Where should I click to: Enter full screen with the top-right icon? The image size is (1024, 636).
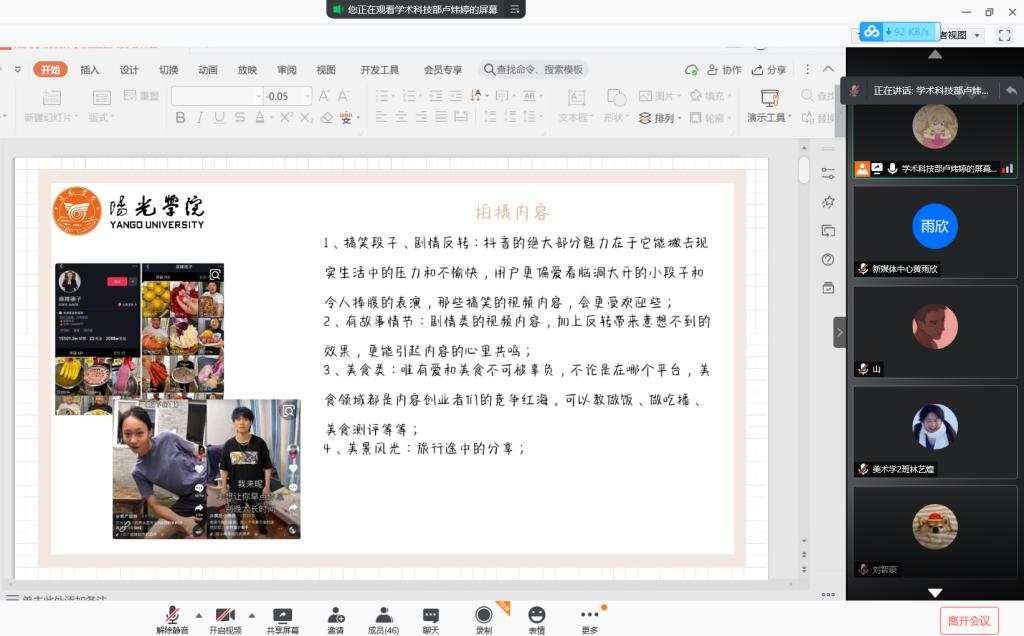tap(1005, 35)
